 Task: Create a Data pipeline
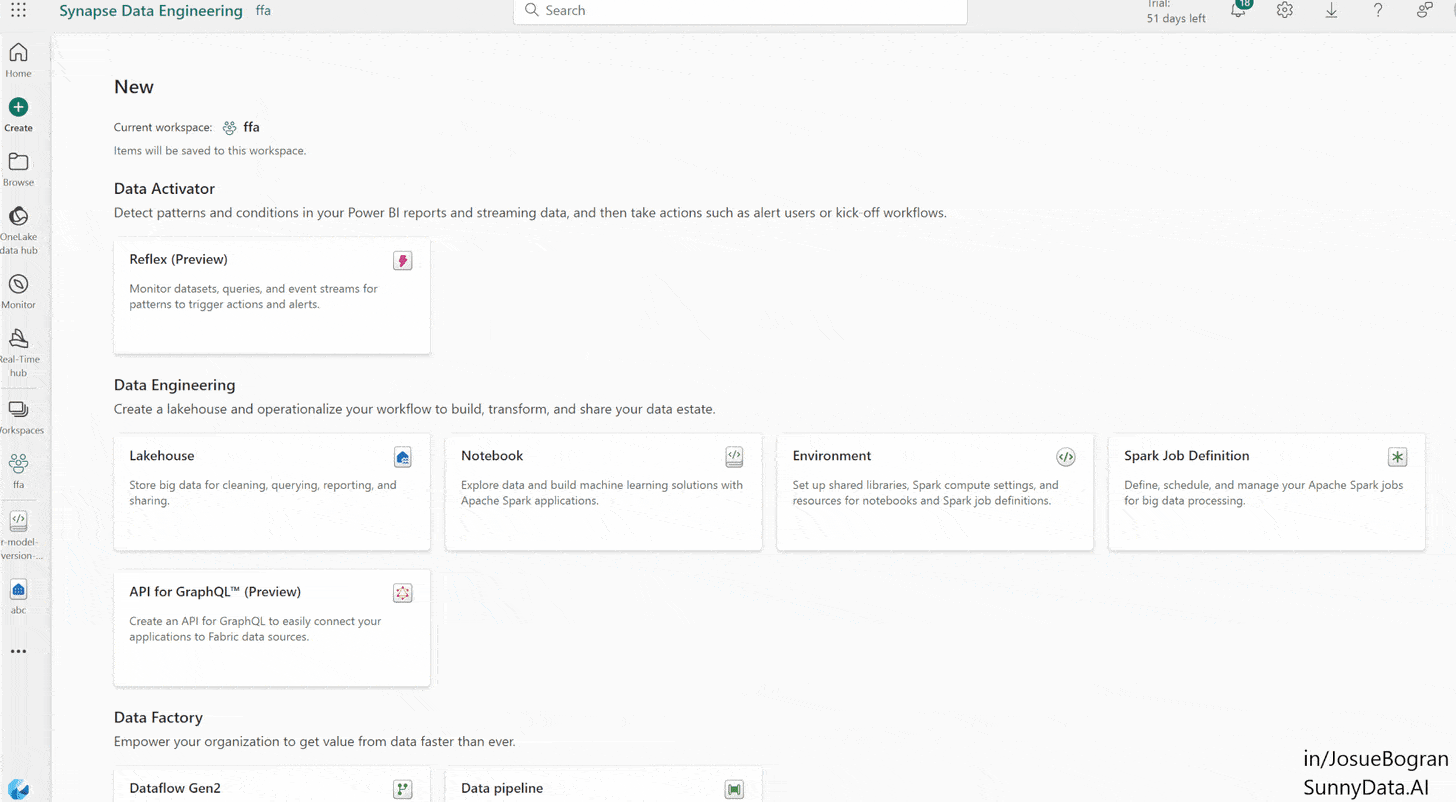[x=603, y=785]
